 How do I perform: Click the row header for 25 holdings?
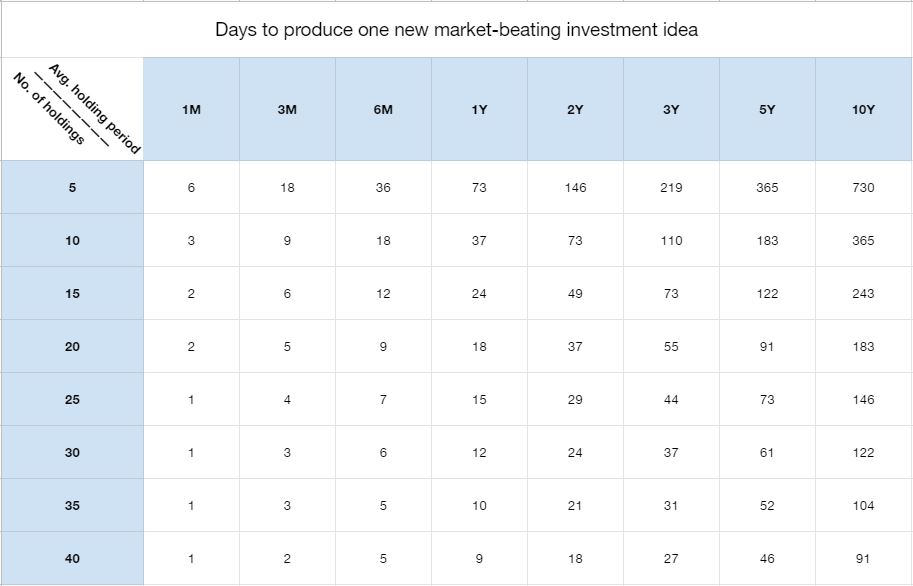point(72,400)
